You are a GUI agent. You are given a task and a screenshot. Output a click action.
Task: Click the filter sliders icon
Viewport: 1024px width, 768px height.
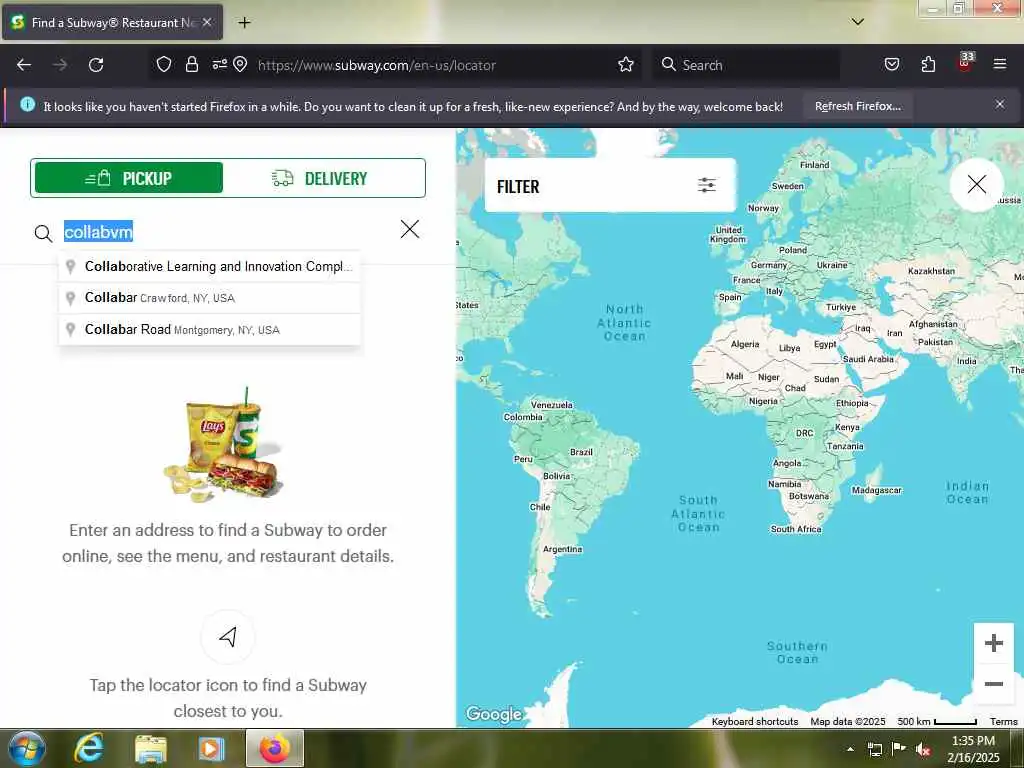pos(707,185)
